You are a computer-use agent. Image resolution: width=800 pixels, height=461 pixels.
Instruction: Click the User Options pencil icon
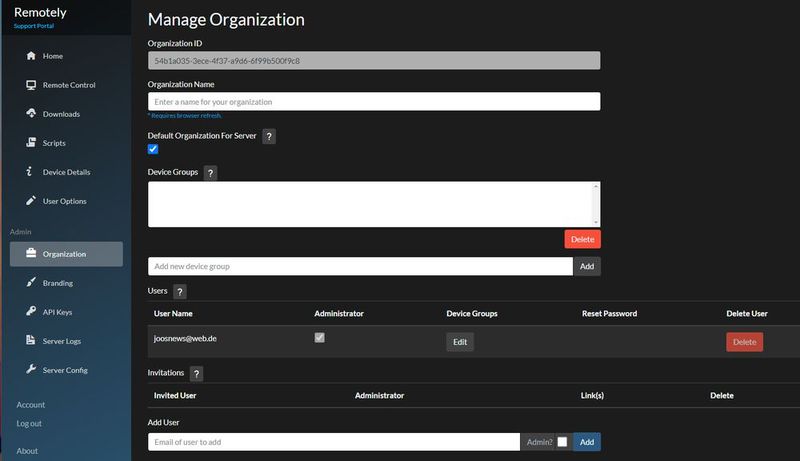(x=32, y=201)
